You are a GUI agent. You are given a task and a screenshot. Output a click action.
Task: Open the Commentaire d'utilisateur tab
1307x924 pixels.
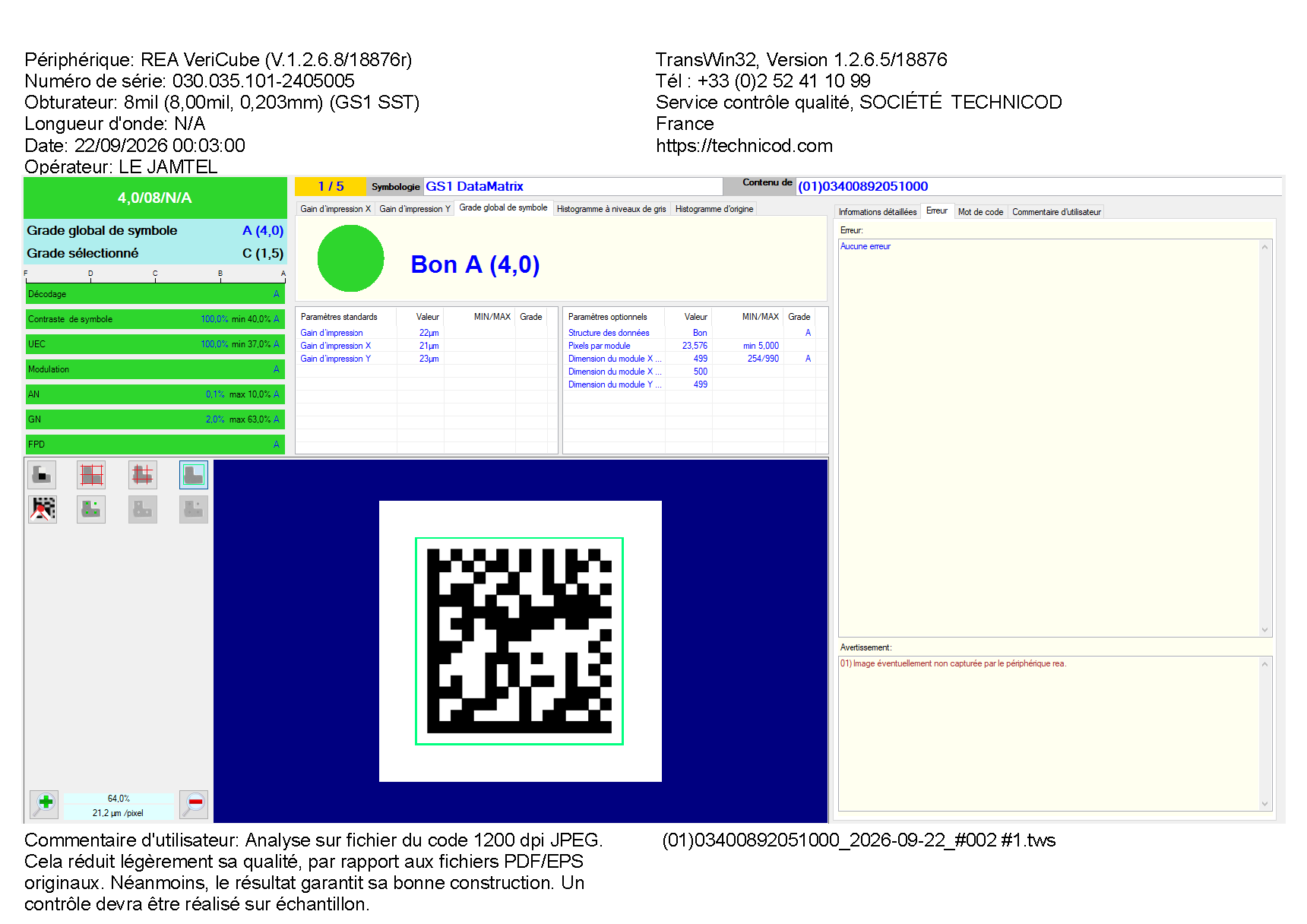point(1056,212)
